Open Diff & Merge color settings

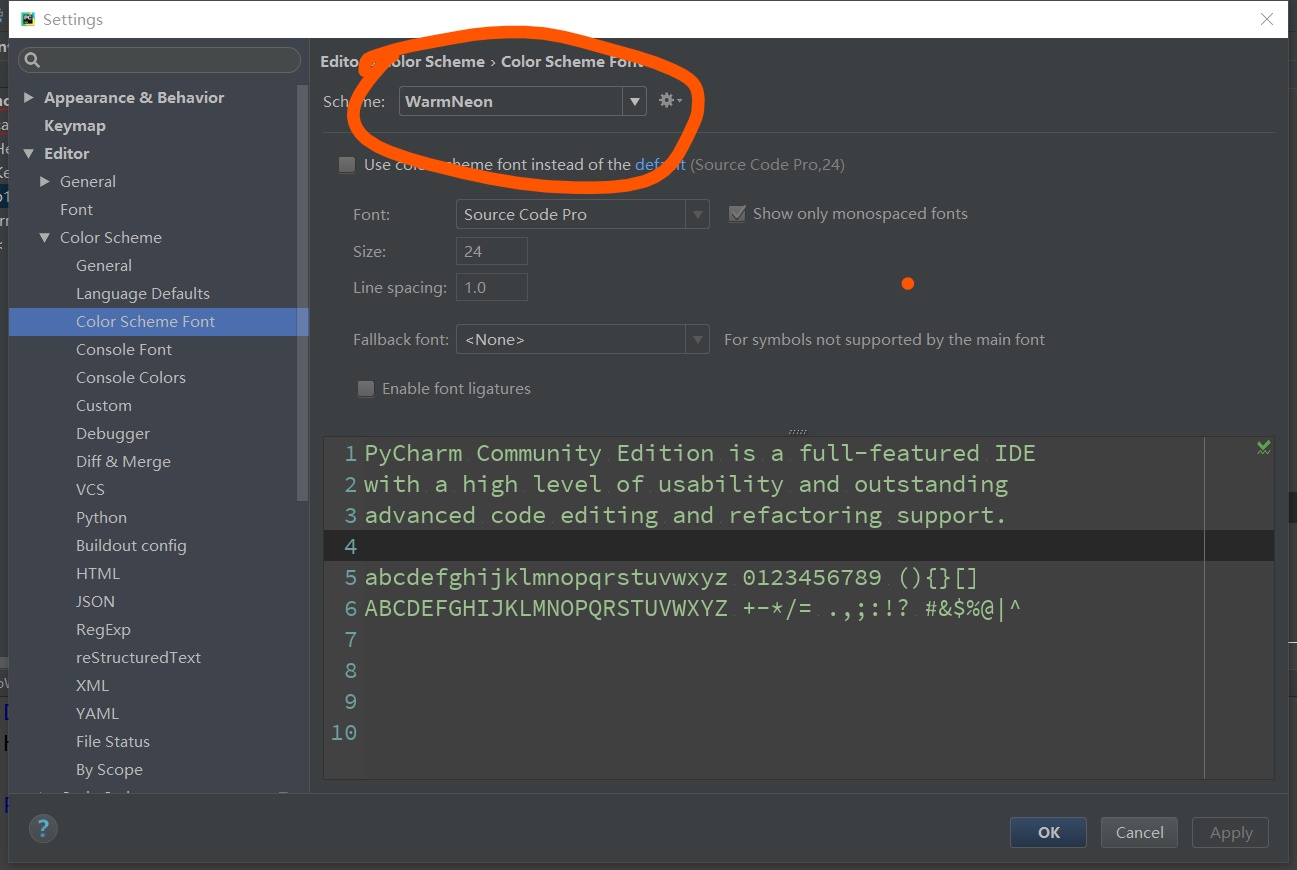(123, 461)
